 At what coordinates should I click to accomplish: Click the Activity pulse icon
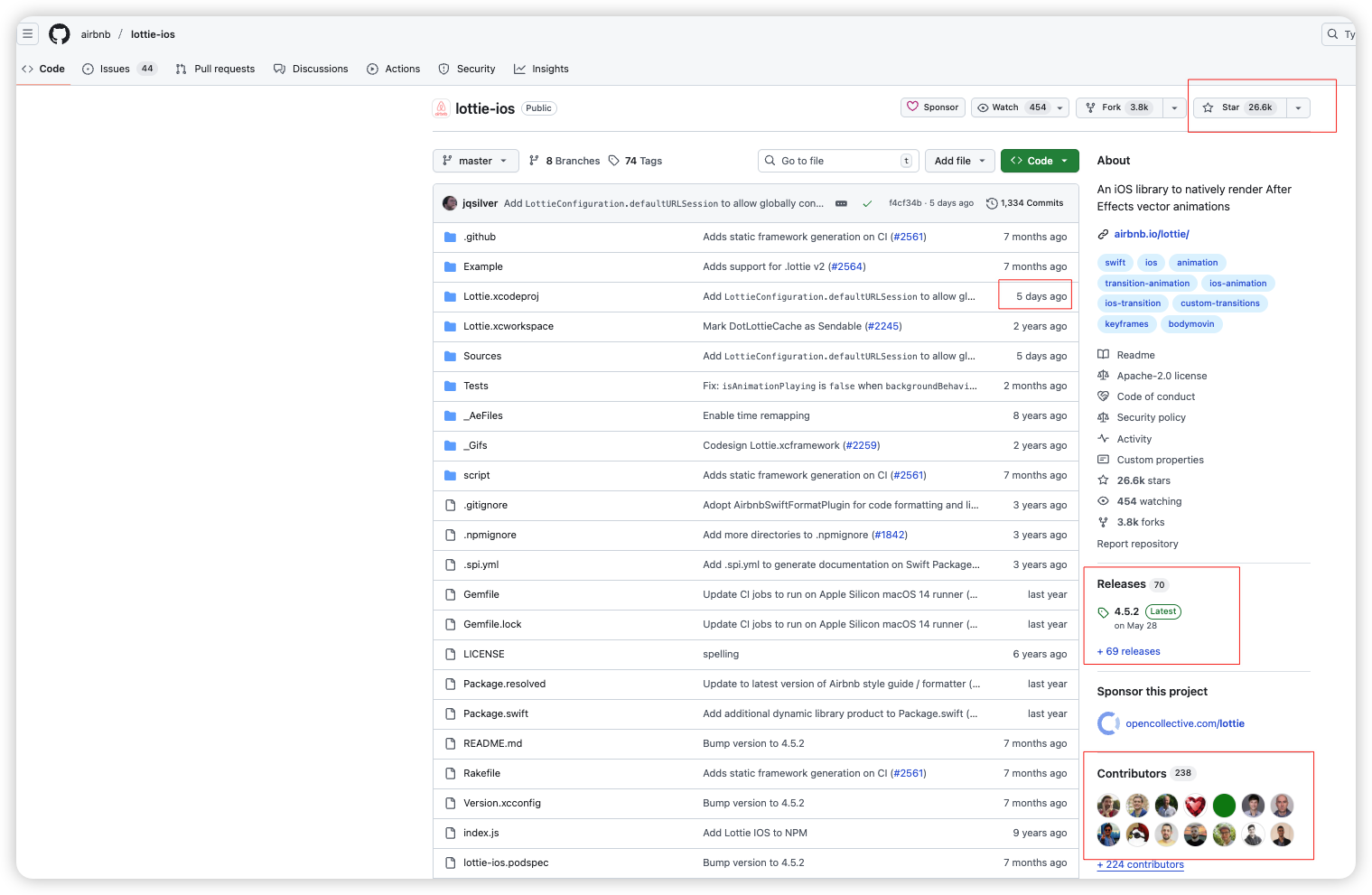1103,439
